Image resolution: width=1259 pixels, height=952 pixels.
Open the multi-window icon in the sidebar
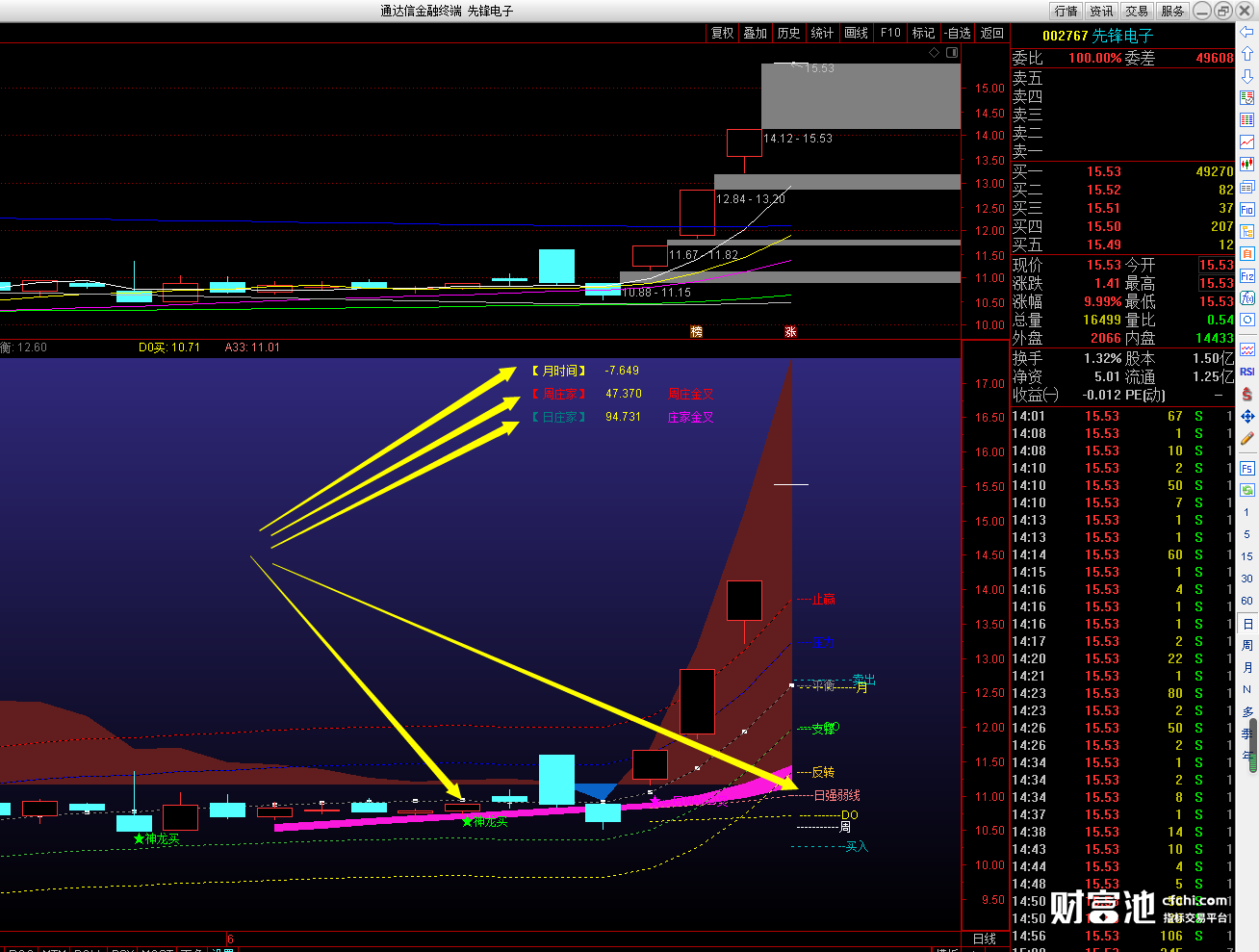coord(1246,187)
